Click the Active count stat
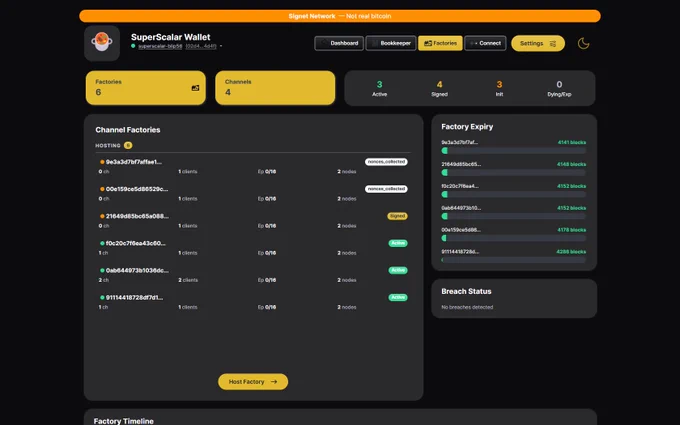The height and width of the screenshot is (425, 680). click(379, 88)
